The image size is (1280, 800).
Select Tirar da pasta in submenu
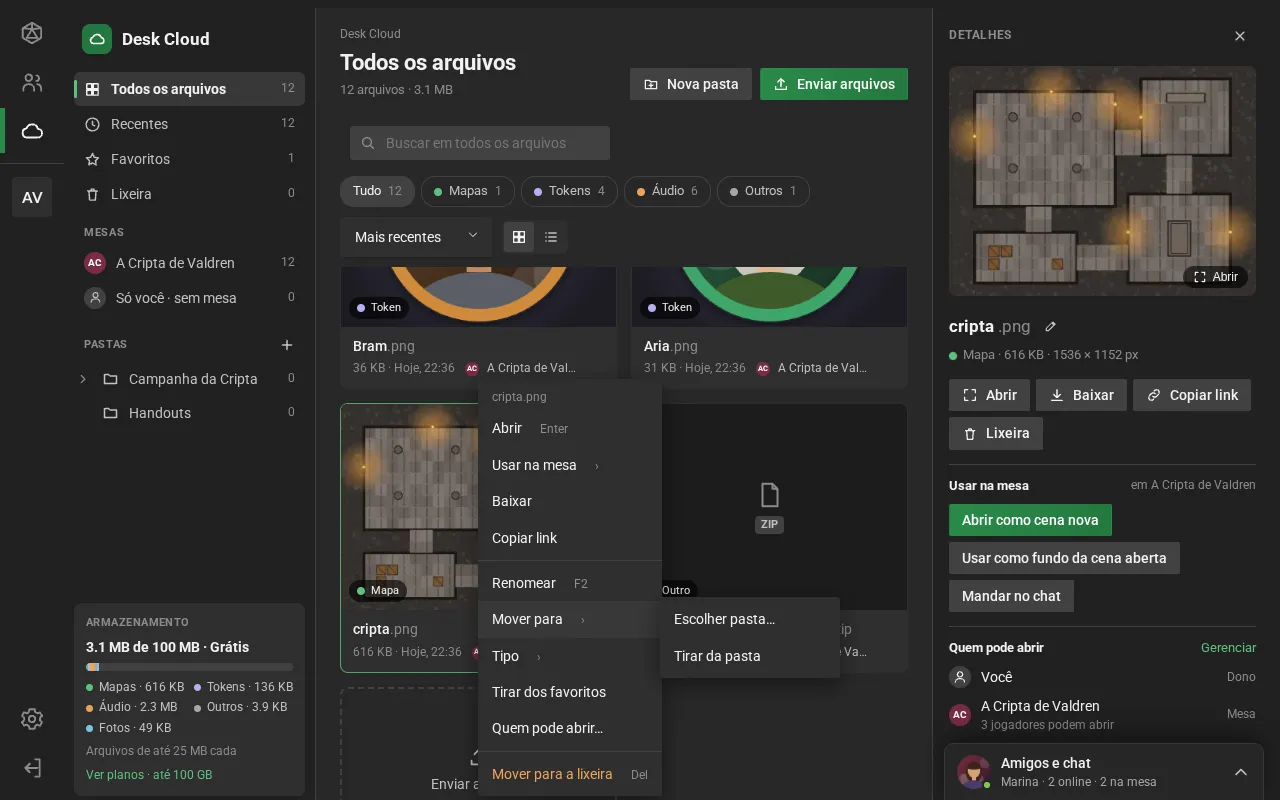coord(749,656)
